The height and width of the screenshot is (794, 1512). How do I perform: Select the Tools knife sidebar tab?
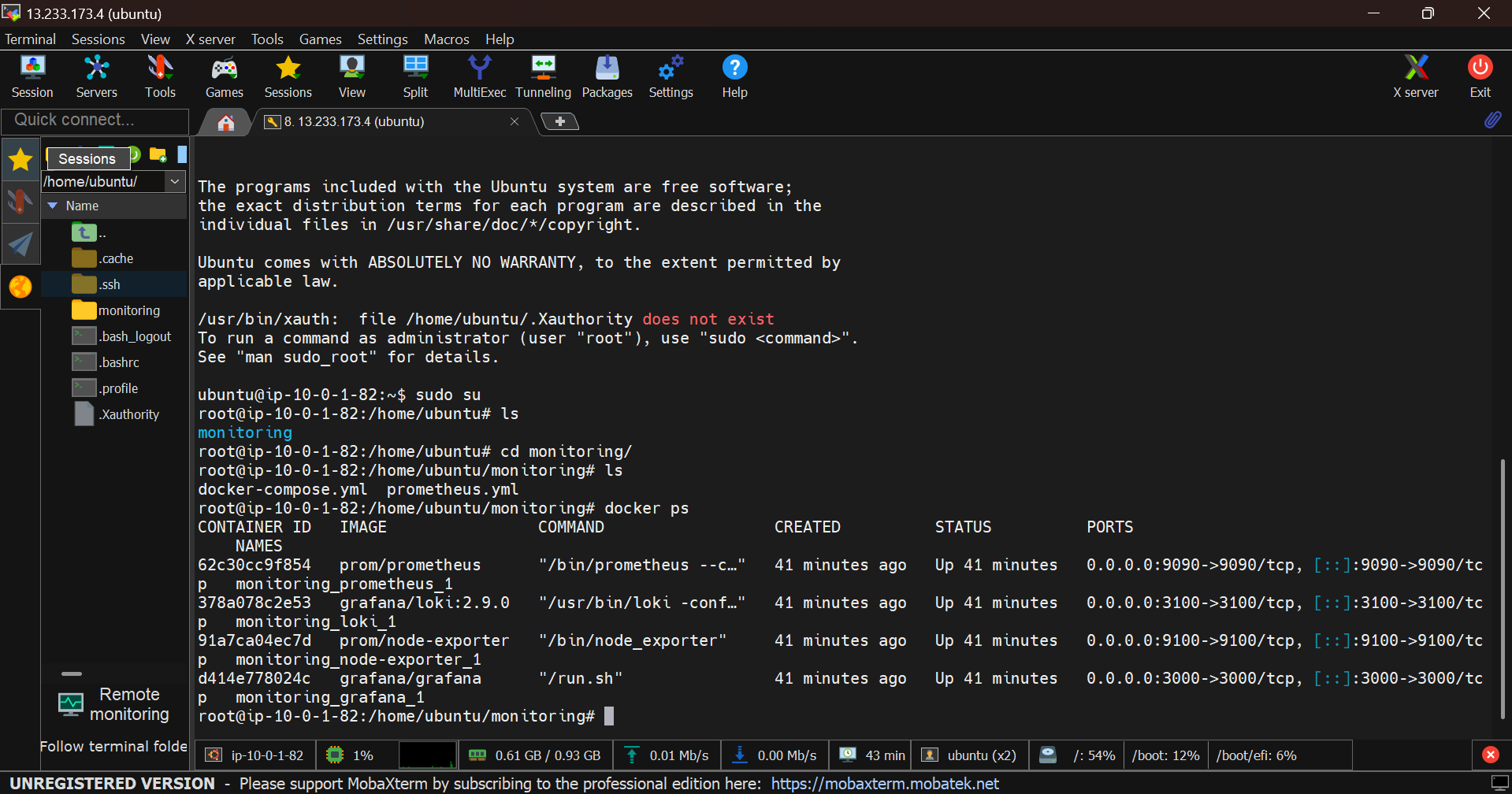[20, 202]
